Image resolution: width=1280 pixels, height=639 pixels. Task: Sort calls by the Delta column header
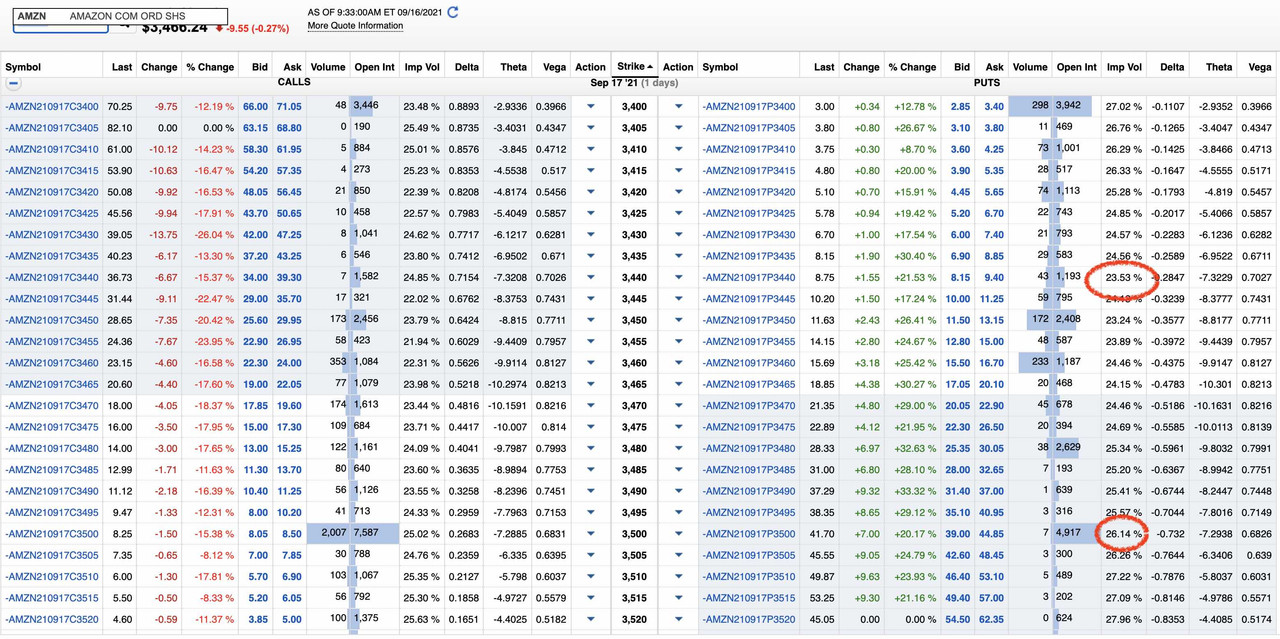coord(465,67)
